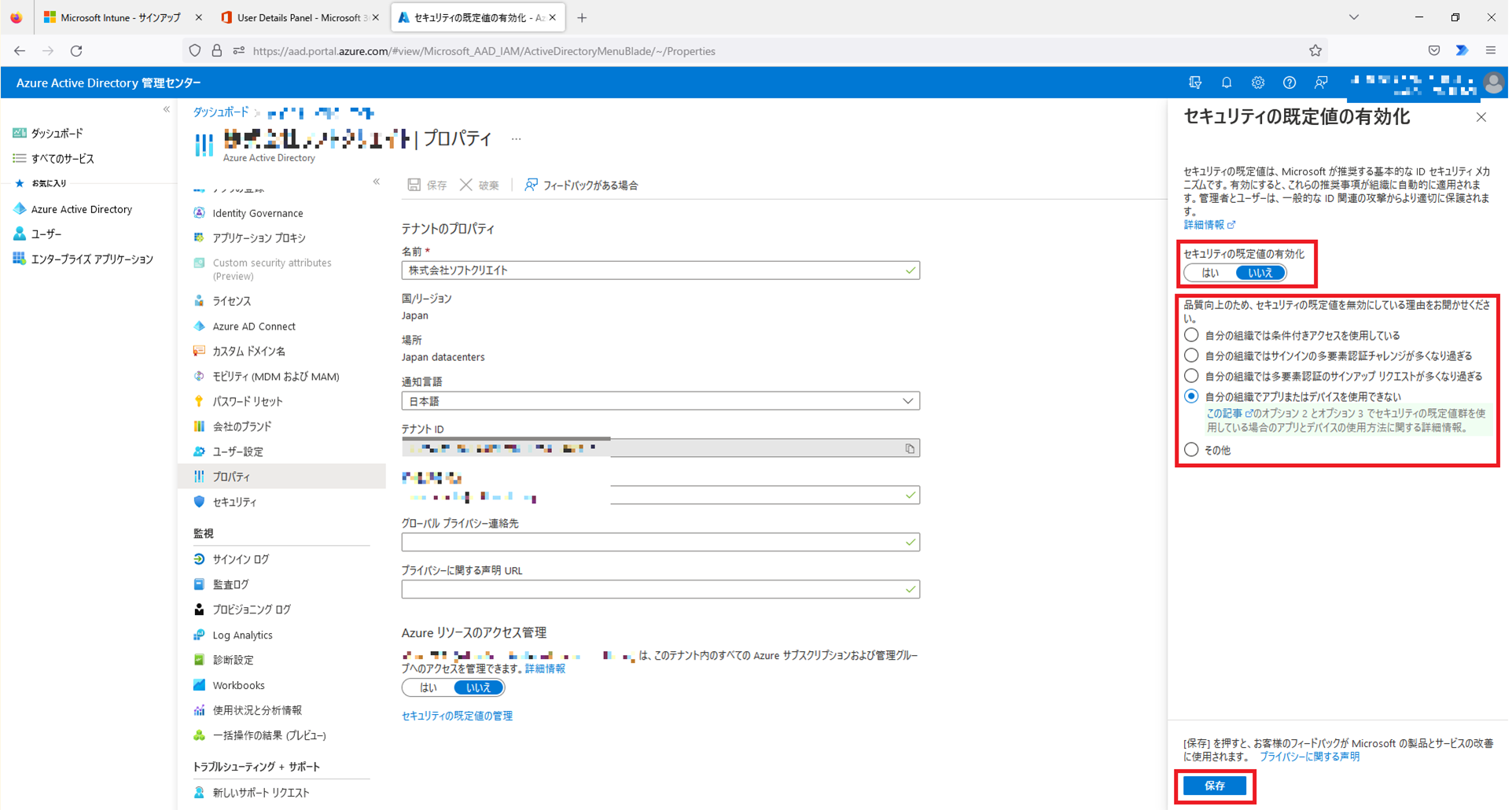This screenshot has height=810, width=1512.
Task: Click the ダッシュボード breadcrumb link
Action: click(x=221, y=112)
